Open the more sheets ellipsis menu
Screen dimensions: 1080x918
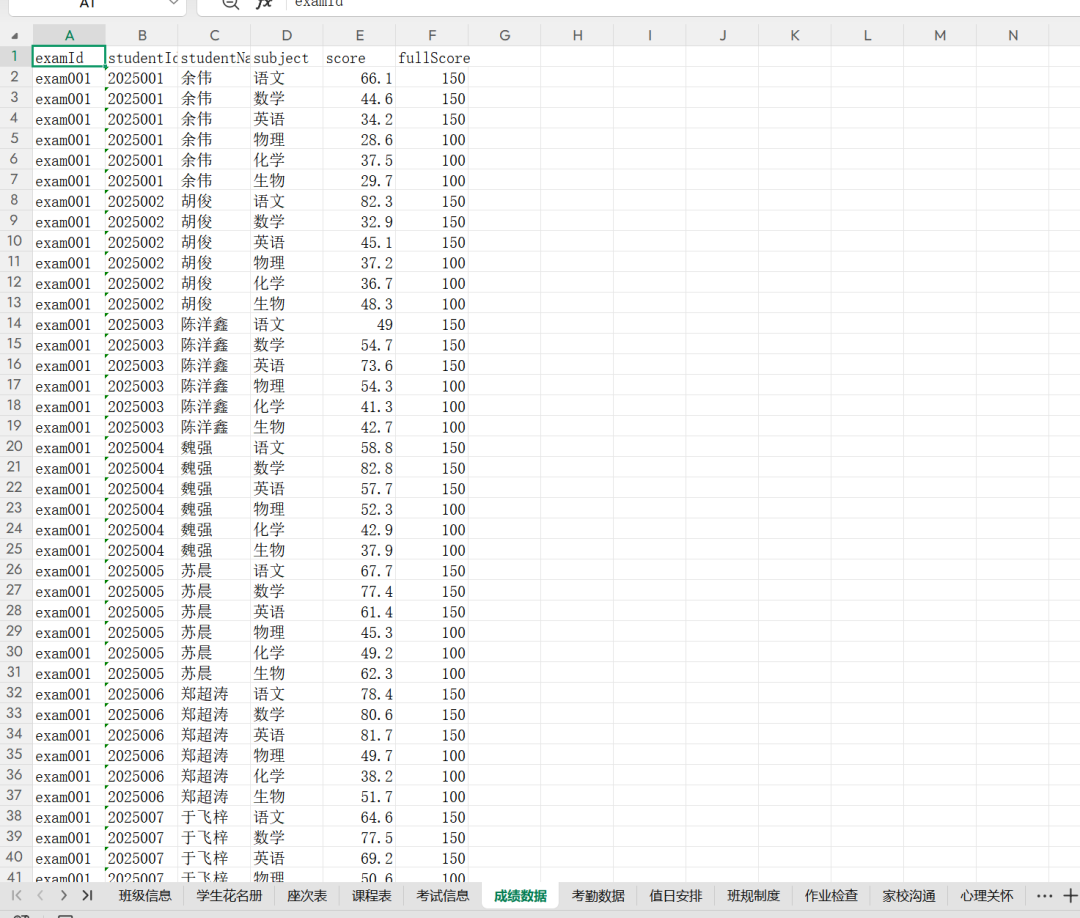coord(1044,896)
